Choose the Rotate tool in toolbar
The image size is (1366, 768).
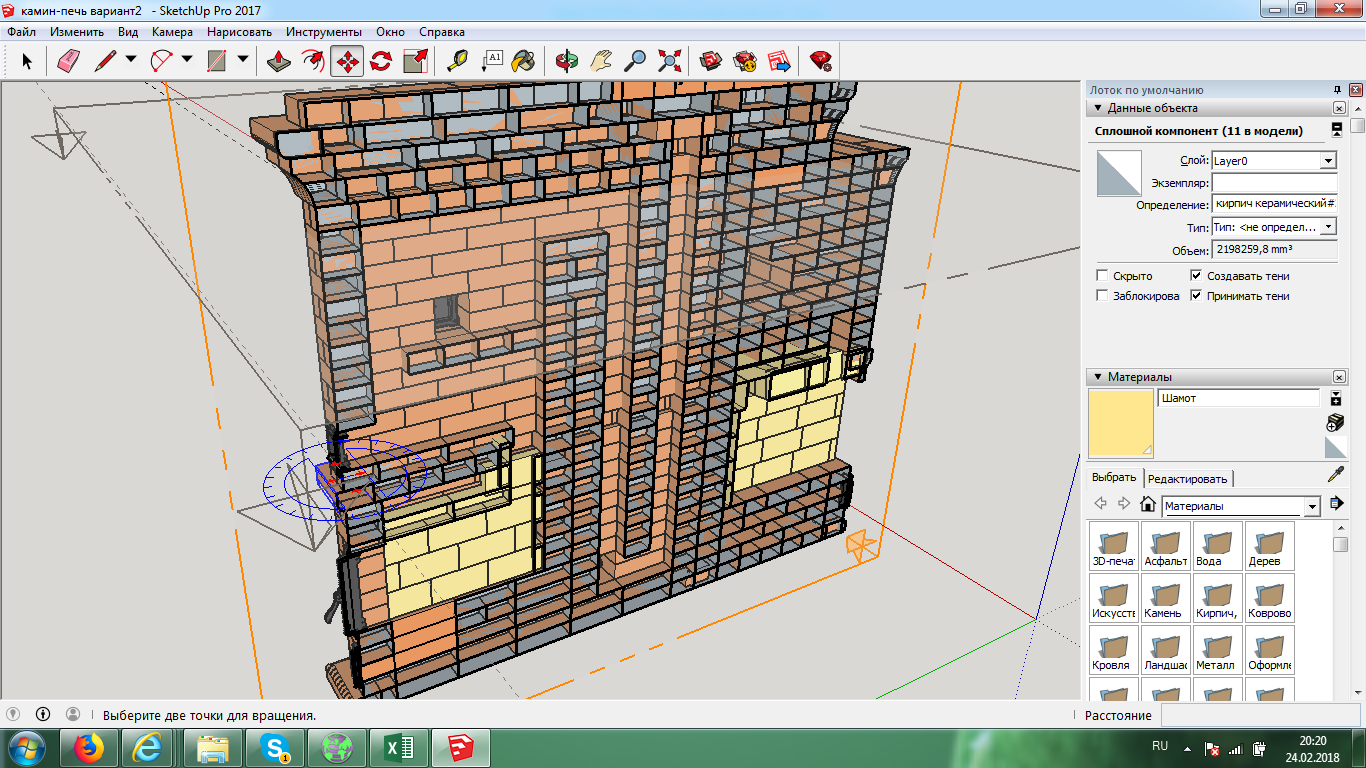tap(381, 61)
